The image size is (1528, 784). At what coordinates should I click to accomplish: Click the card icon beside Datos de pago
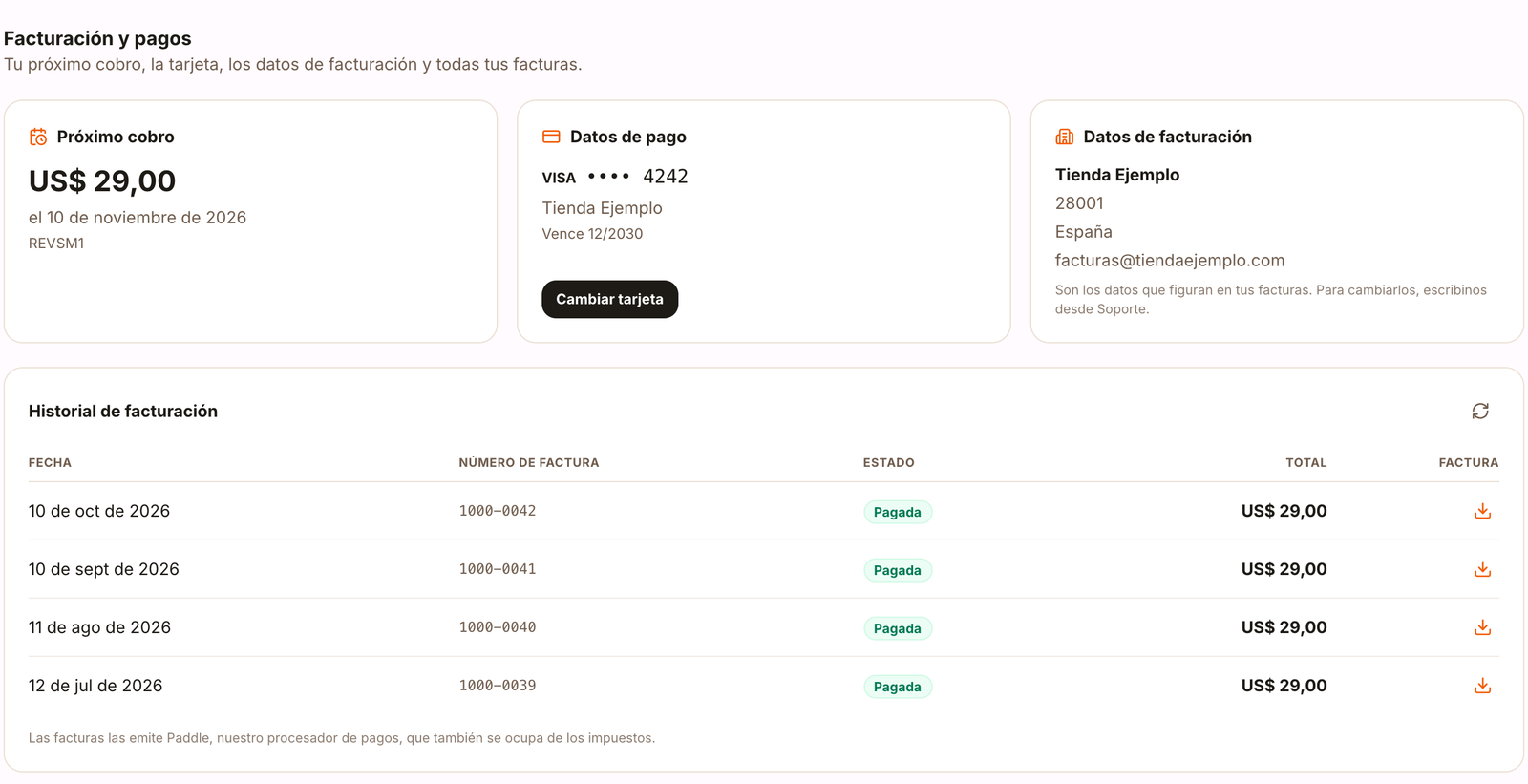tap(551, 137)
